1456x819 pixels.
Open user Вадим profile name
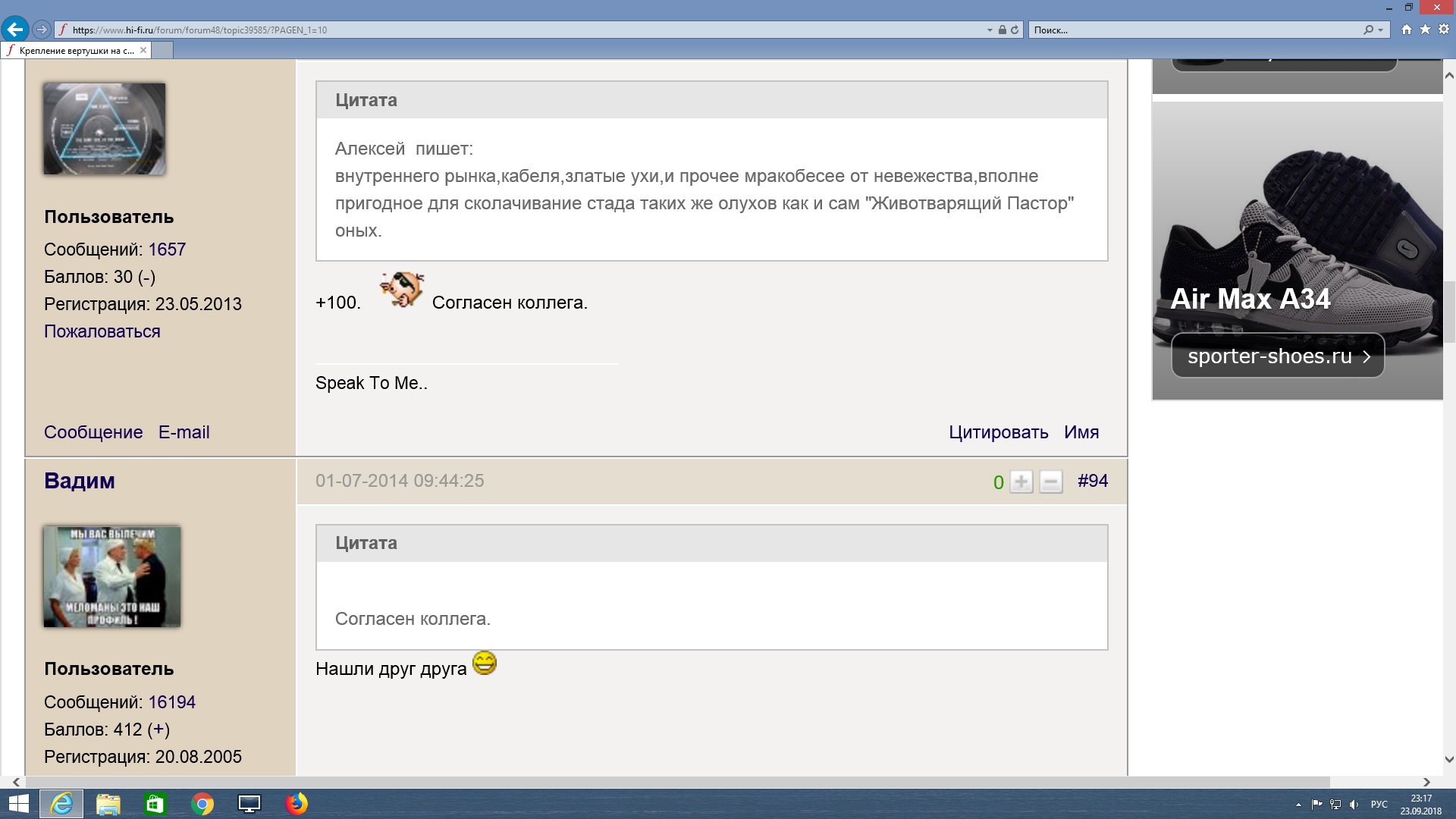[80, 481]
